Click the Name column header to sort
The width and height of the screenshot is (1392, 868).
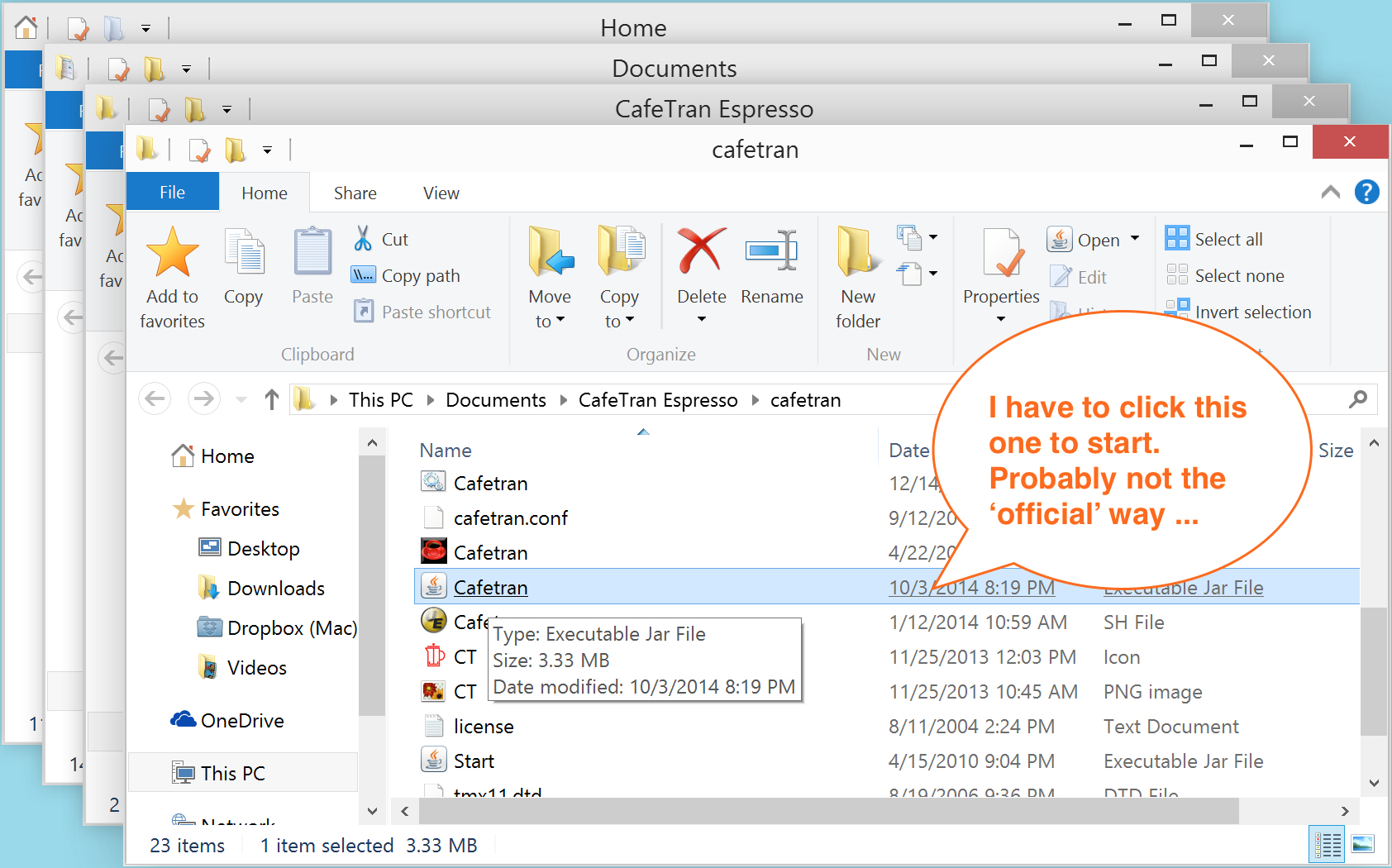(446, 451)
